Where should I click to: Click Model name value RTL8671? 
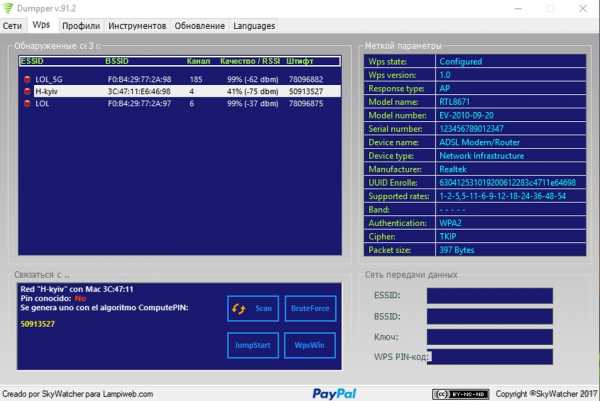point(454,102)
